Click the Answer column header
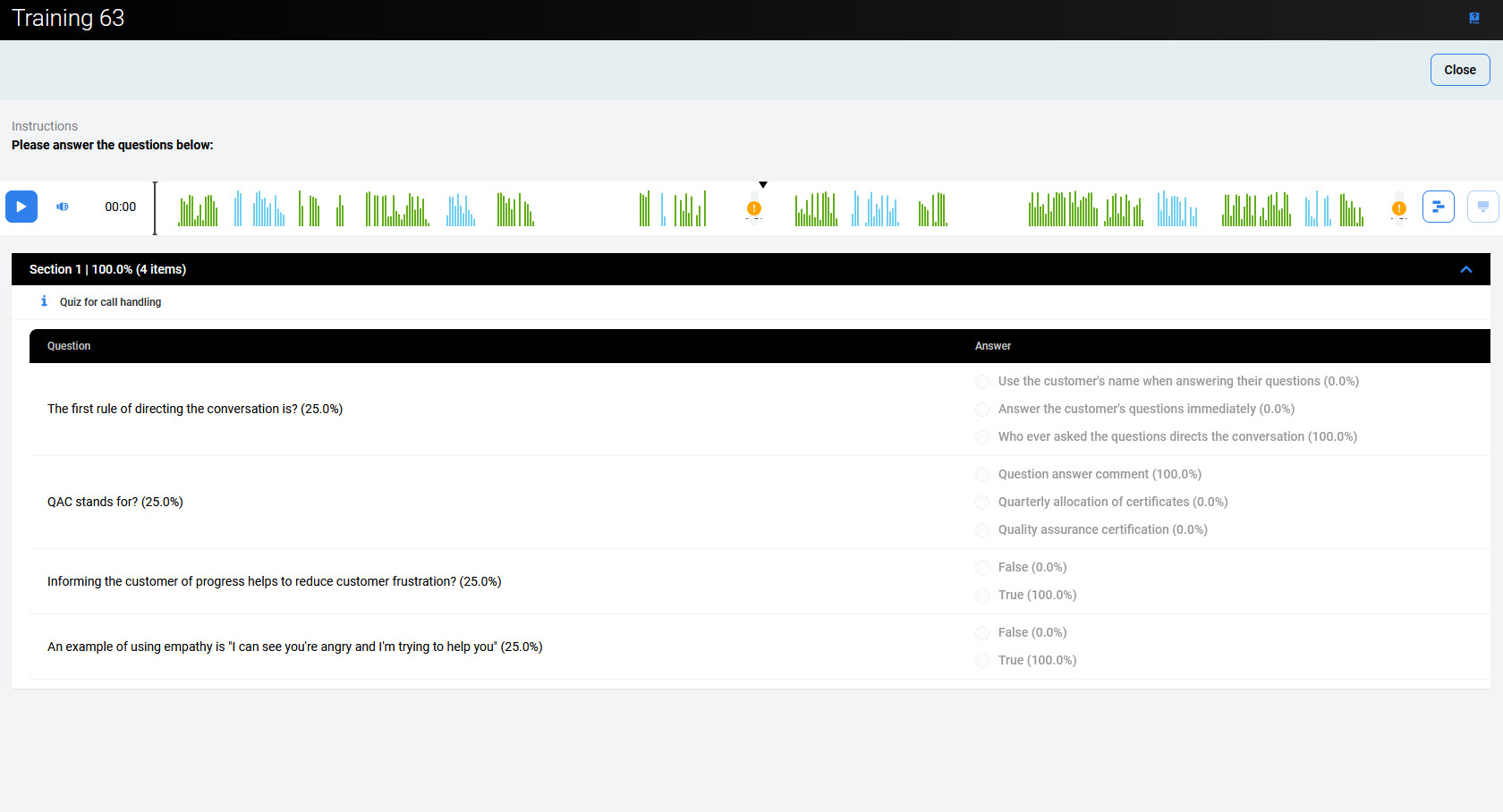This screenshot has width=1503, height=812. pos(992,346)
